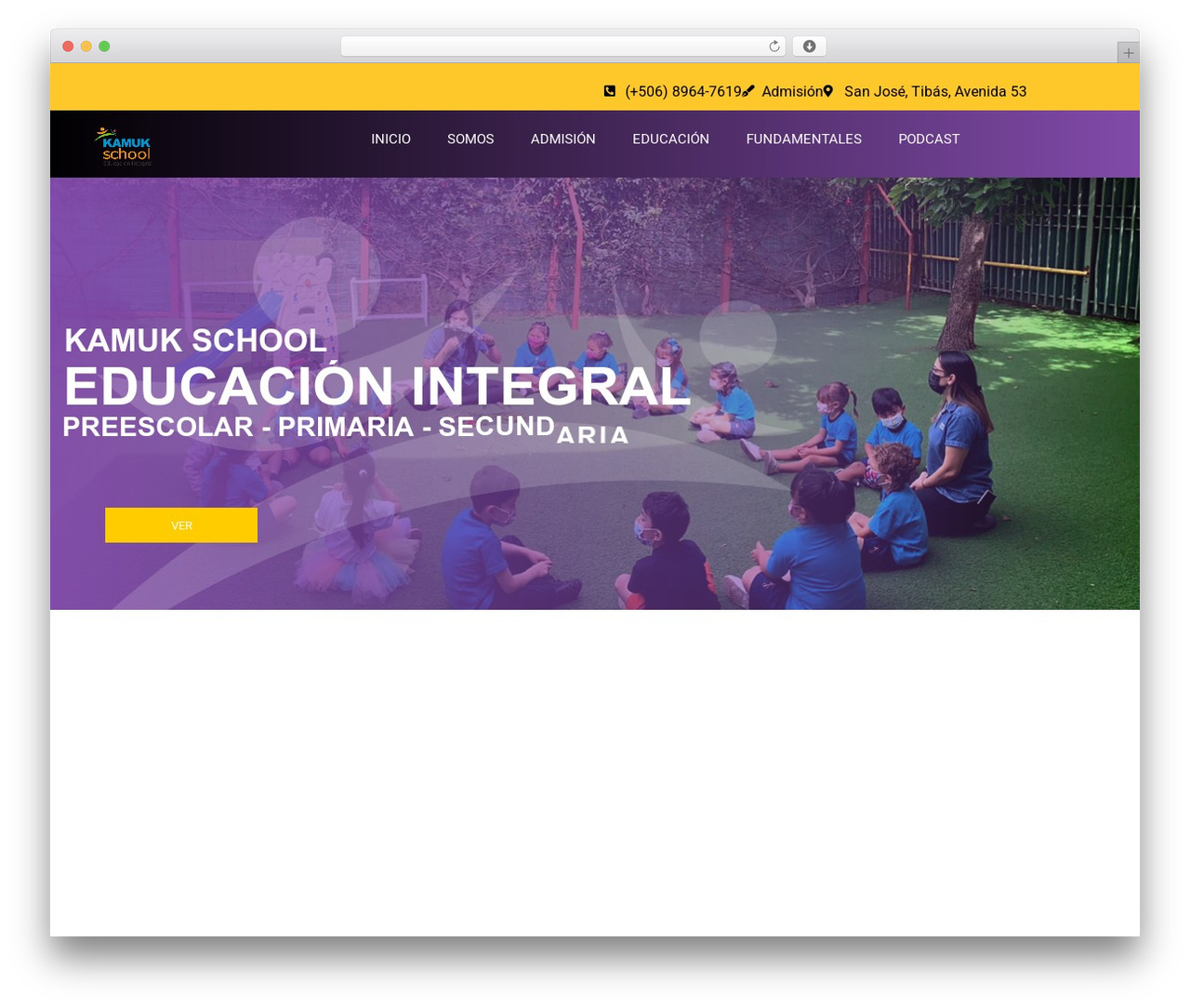Call the (+506) 8964-7619 phone link
Image resolution: width=1190 pixels, height=1008 pixels.
click(x=683, y=91)
